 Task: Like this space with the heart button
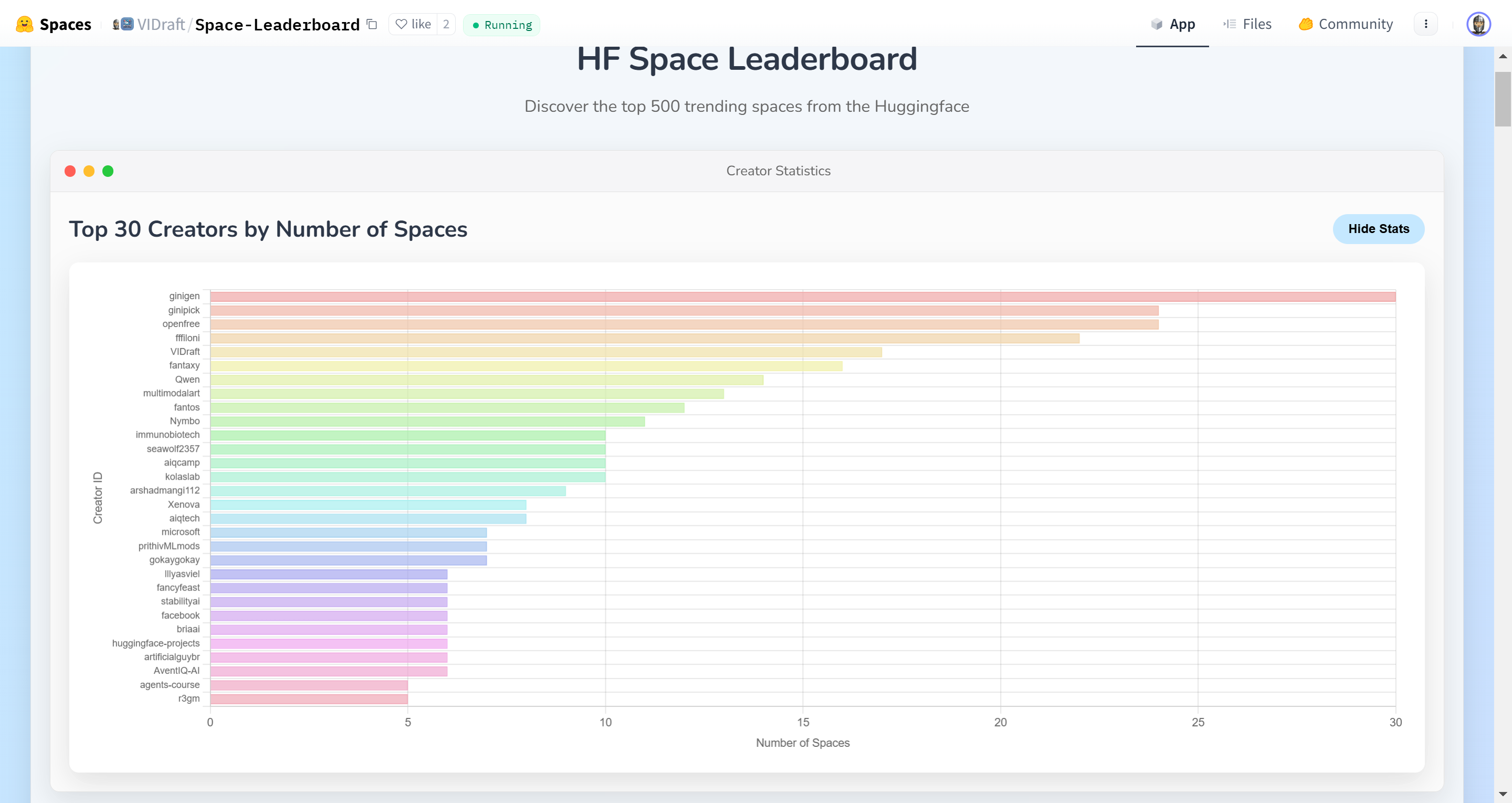coord(413,24)
